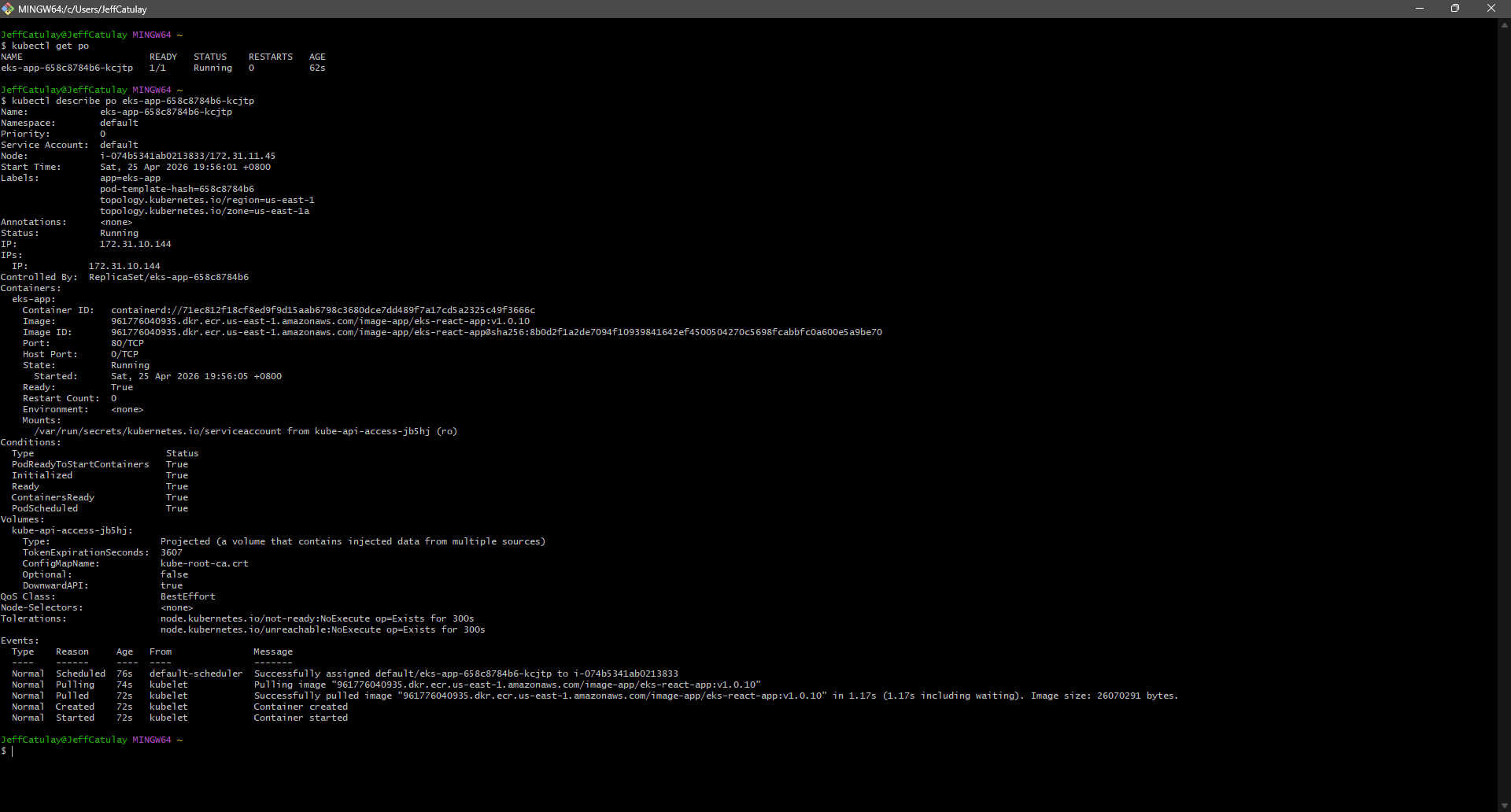The width and height of the screenshot is (1511, 812).
Task: Click the 'Successfully pulled image' event message
Action: coord(716,696)
